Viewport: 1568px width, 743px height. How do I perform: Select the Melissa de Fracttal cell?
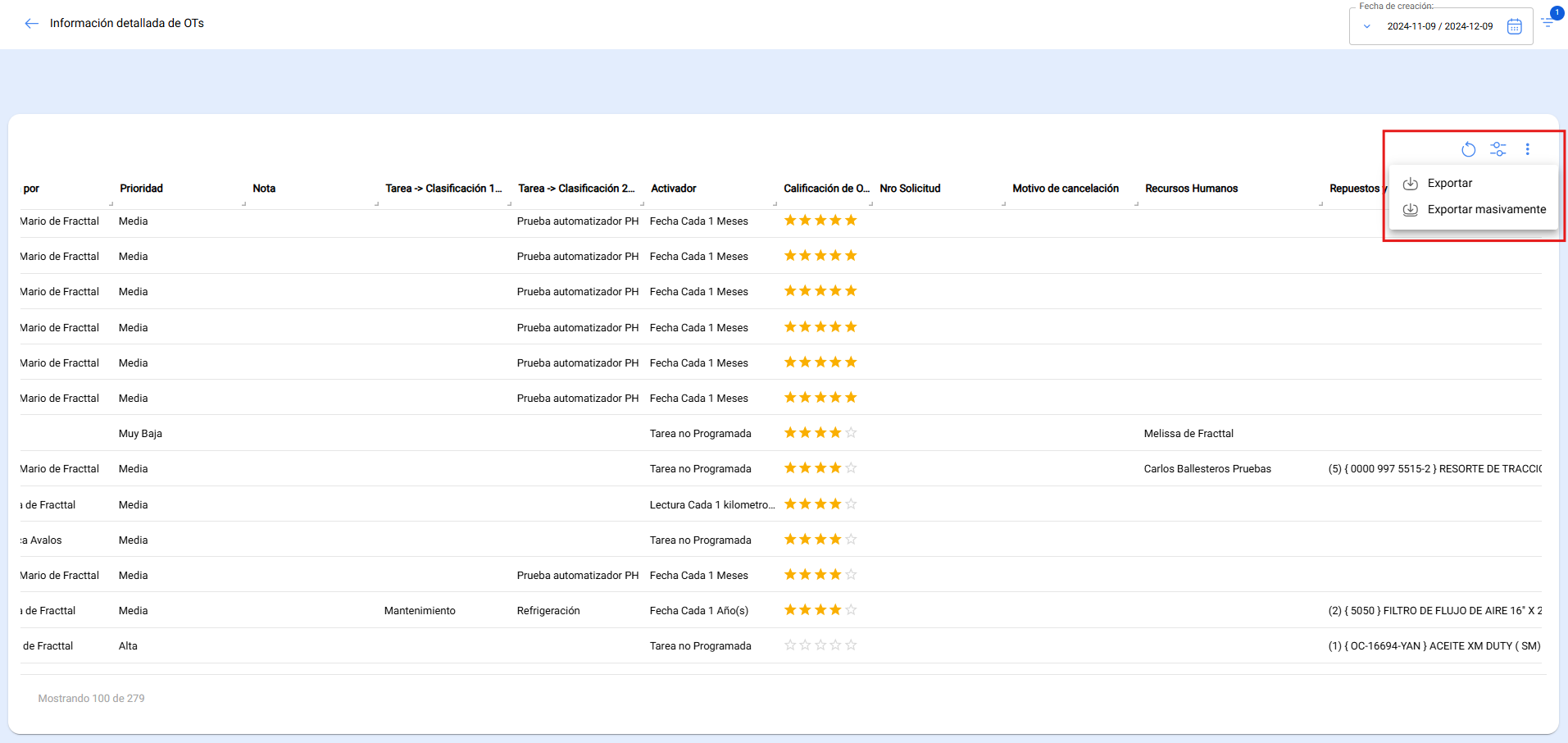pyautogui.click(x=1188, y=434)
